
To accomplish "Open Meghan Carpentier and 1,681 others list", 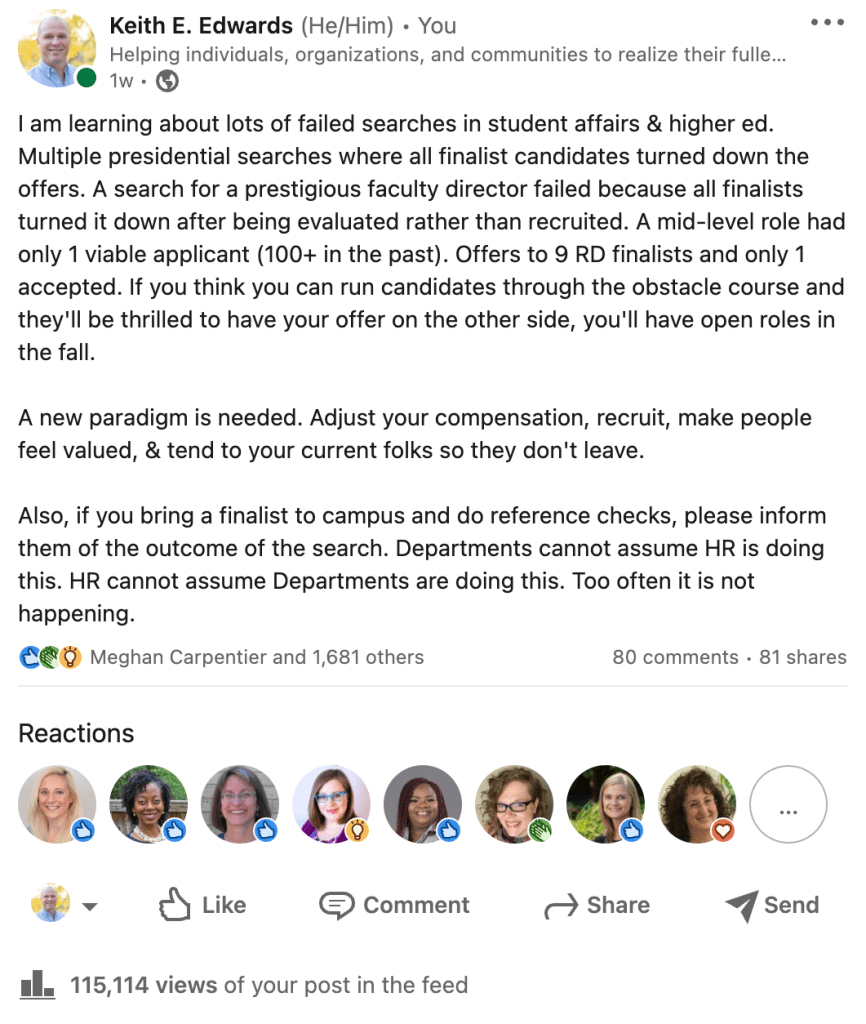I will (x=257, y=657).
